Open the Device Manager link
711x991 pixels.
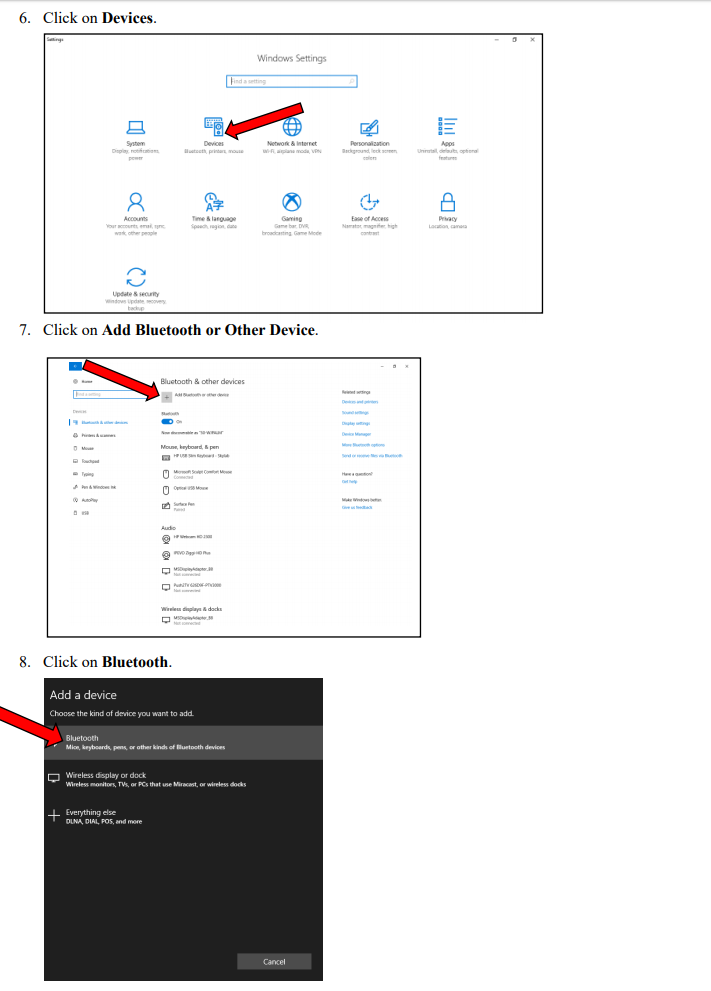point(356,434)
